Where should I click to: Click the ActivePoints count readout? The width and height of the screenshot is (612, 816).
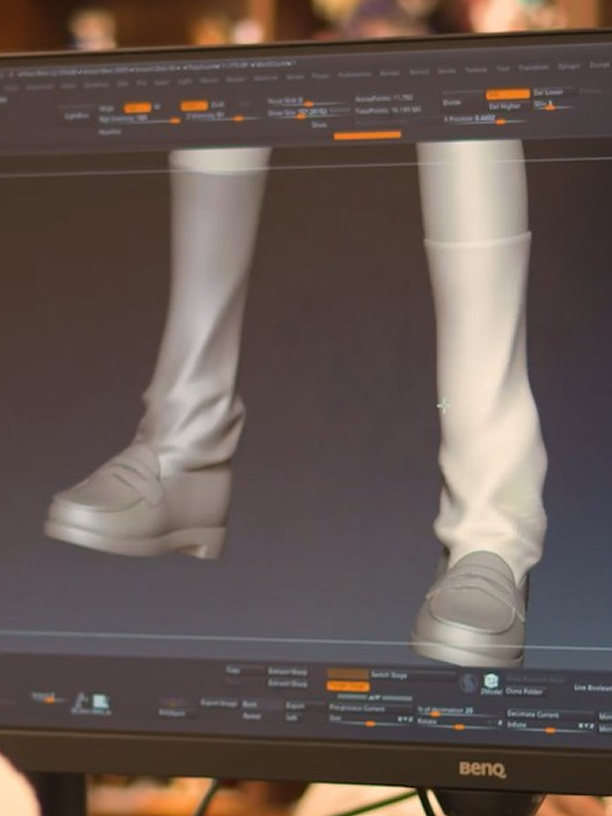pos(384,98)
